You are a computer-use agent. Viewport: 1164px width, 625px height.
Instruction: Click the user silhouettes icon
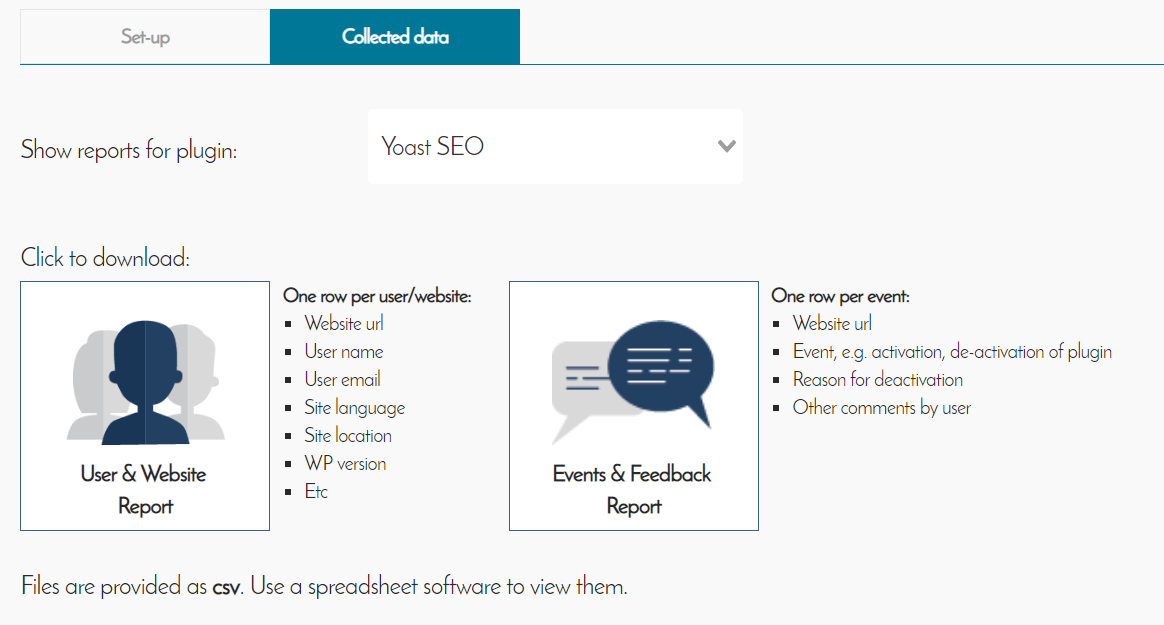coord(146,381)
